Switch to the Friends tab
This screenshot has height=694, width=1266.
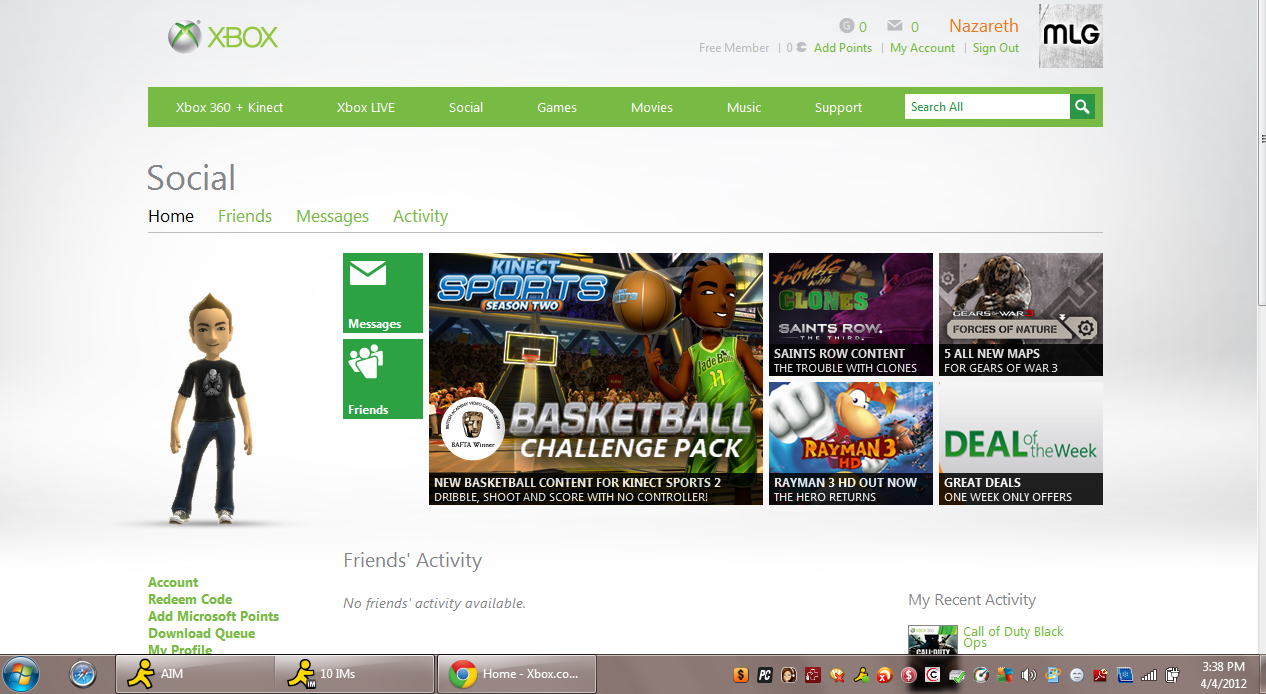(x=245, y=216)
